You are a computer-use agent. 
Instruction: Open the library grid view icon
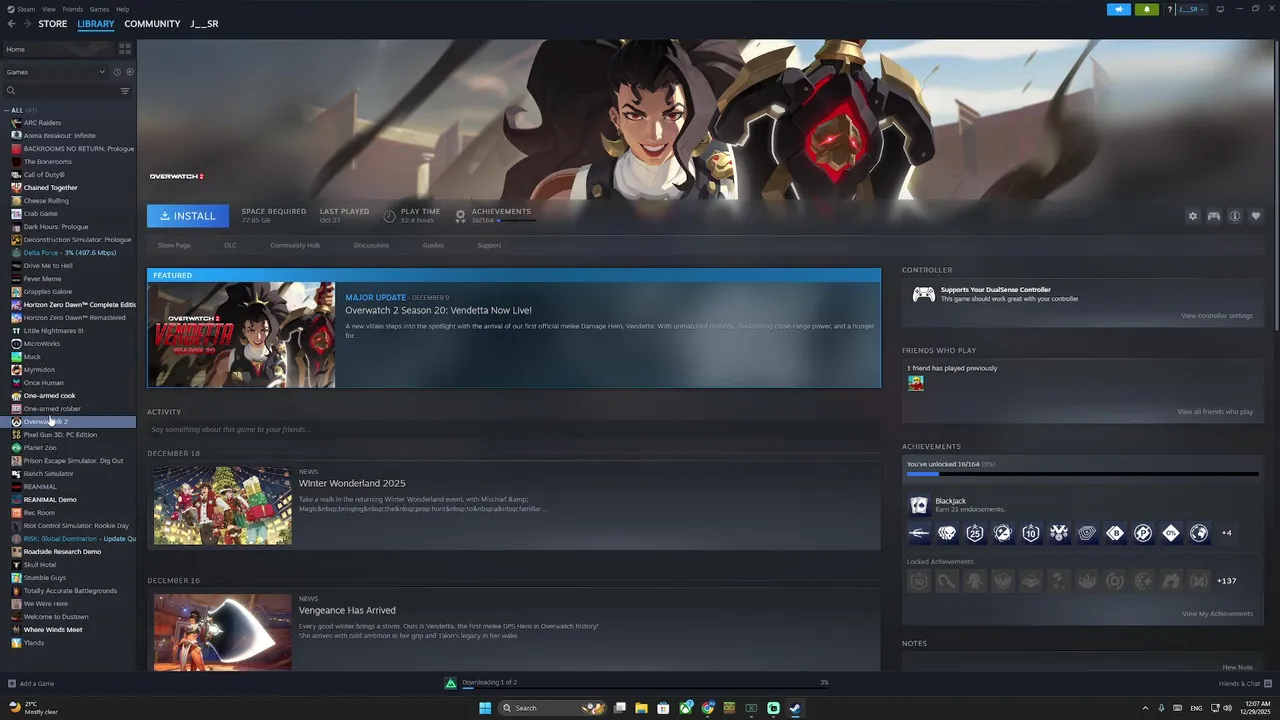click(125, 49)
